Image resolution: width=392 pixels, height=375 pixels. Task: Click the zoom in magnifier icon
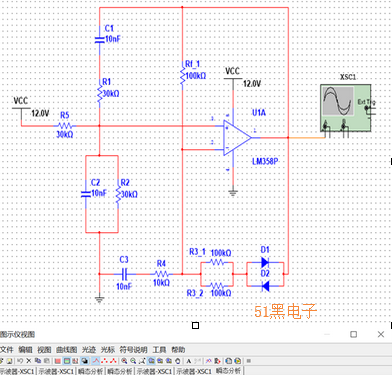point(124,361)
